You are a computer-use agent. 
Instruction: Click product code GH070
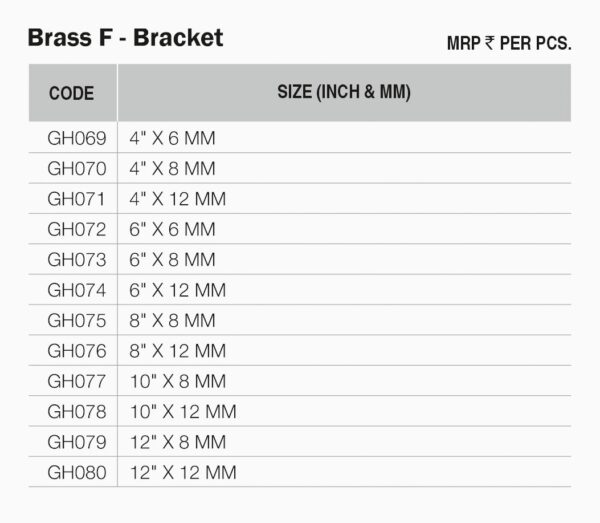[76, 168]
